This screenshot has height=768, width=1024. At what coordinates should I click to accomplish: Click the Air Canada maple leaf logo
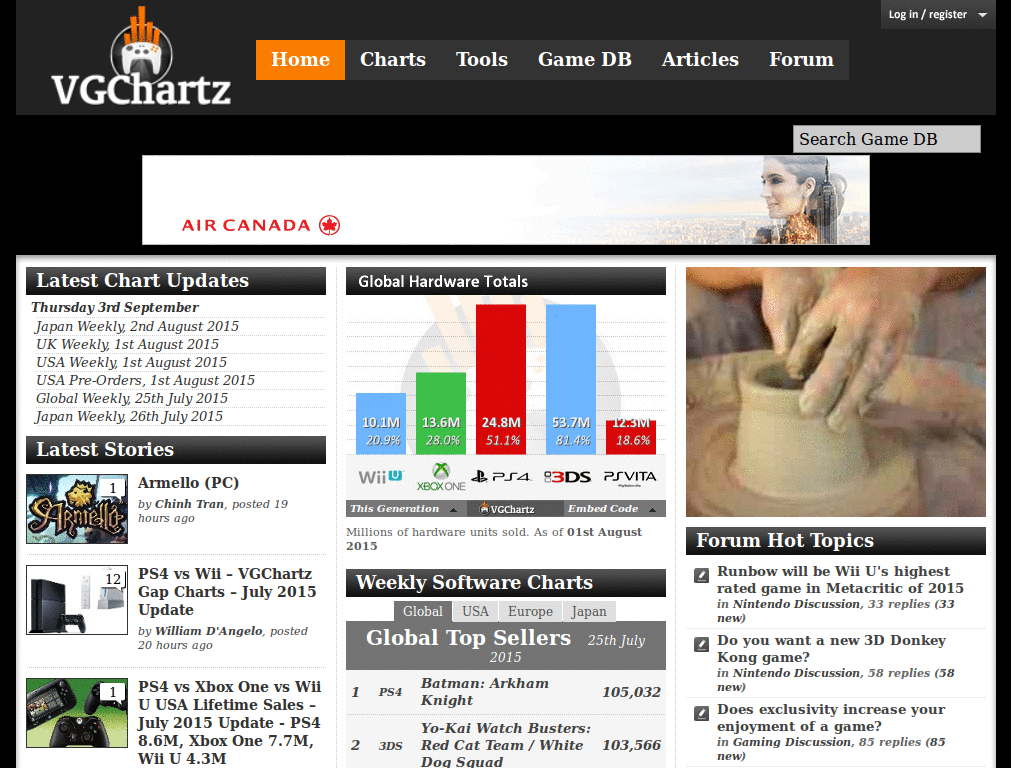click(x=329, y=225)
